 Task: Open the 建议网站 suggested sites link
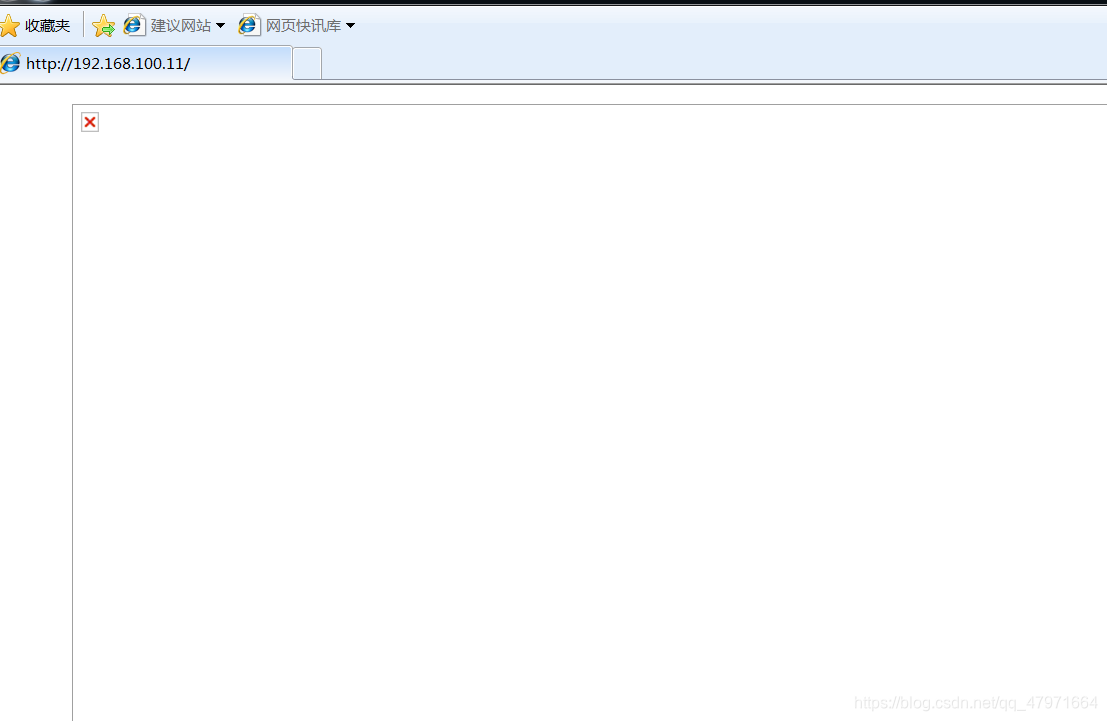[181, 25]
